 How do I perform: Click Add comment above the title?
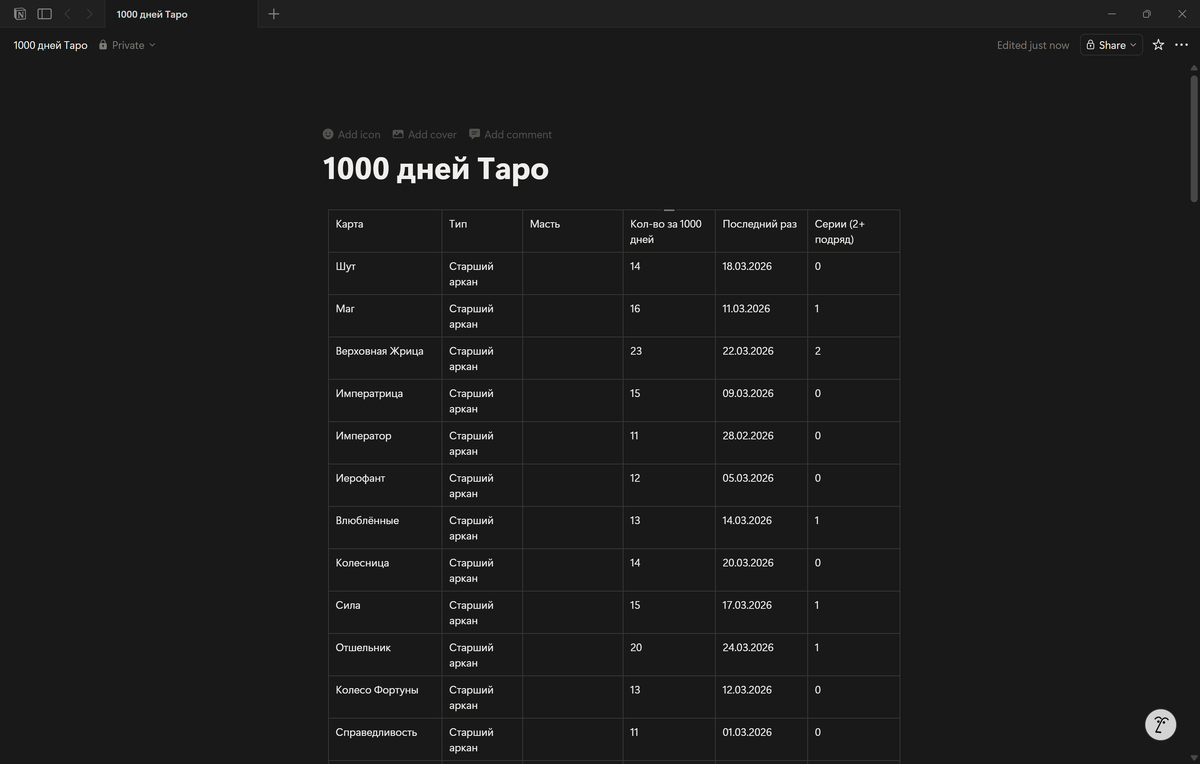click(x=510, y=134)
